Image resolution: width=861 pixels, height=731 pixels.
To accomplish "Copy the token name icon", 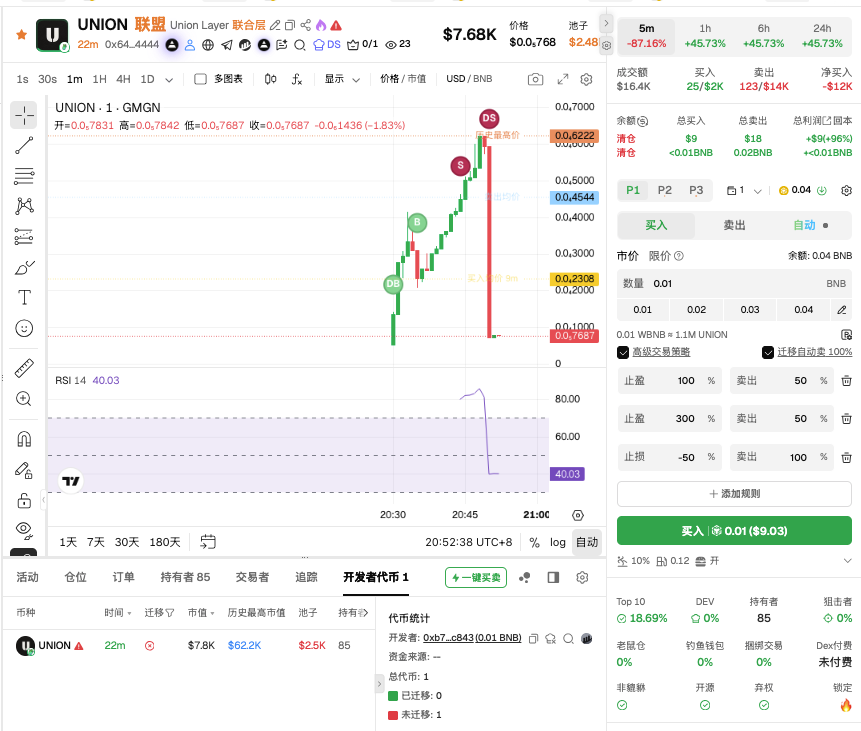I will (x=290, y=25).
